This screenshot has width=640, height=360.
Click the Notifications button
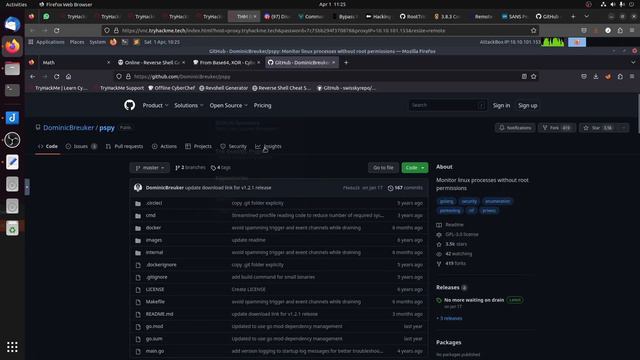pyautogui.click(x=515, y=128)
